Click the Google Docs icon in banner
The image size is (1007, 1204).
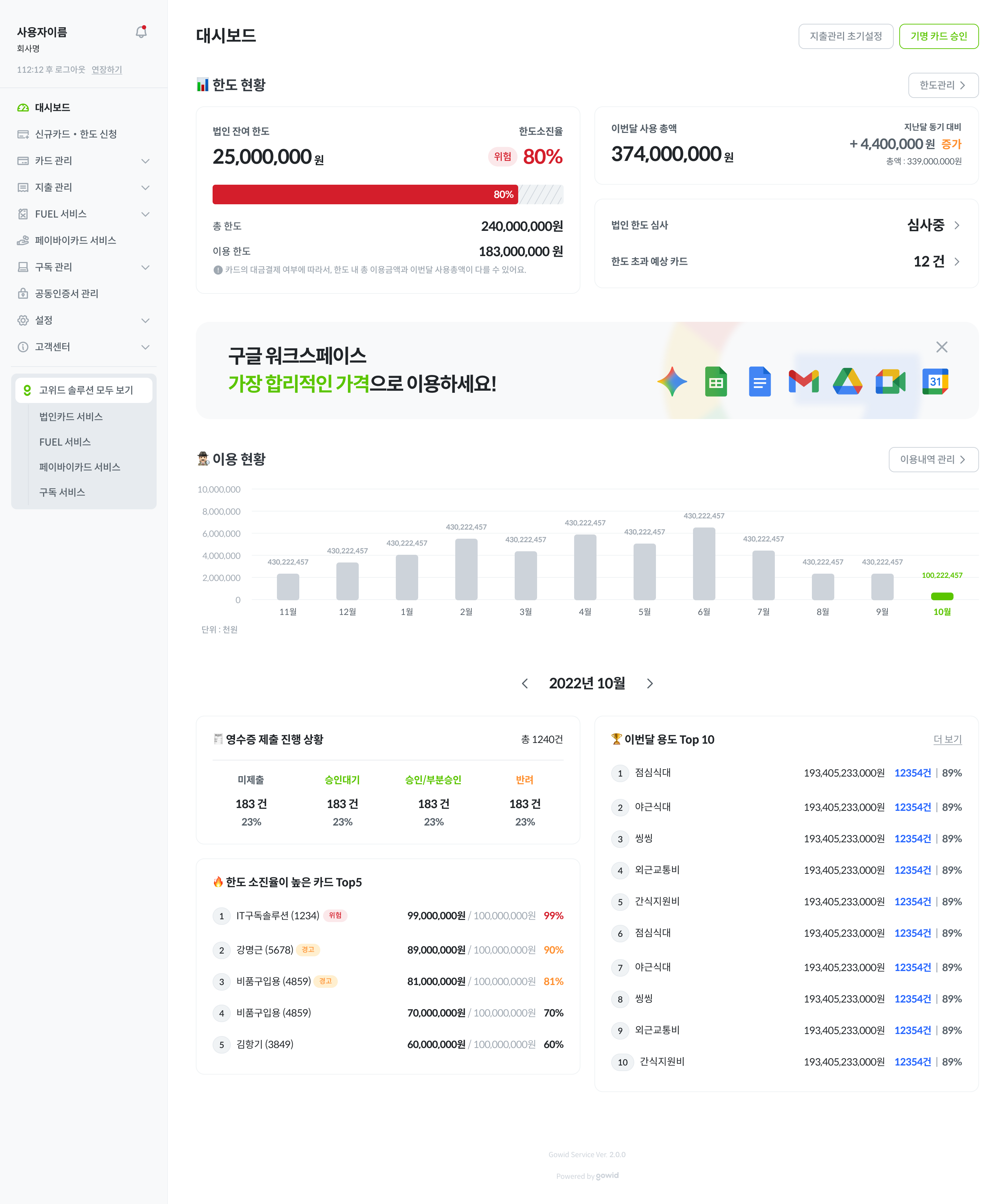pyautogui.click(x=759, y=382)
